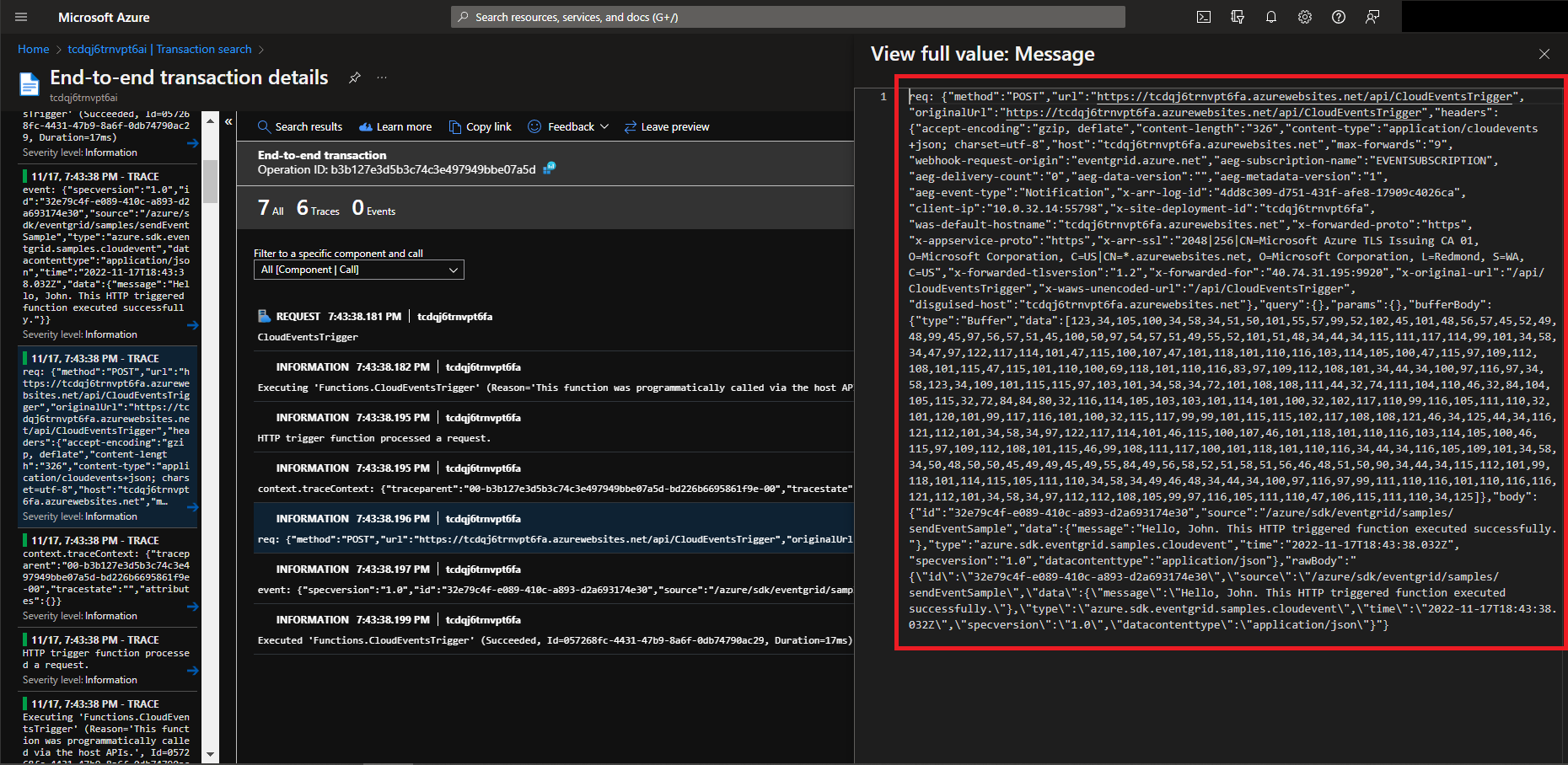Click Search results toolbar button
The image size is (1568, 765).
point(300,126)
